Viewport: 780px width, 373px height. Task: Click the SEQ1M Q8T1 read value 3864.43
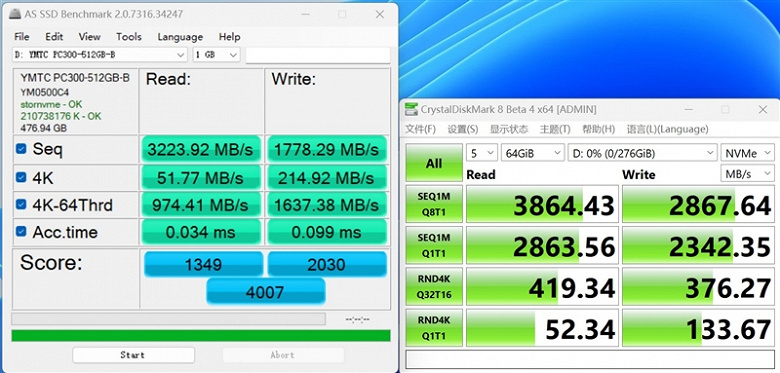[542, 204]
